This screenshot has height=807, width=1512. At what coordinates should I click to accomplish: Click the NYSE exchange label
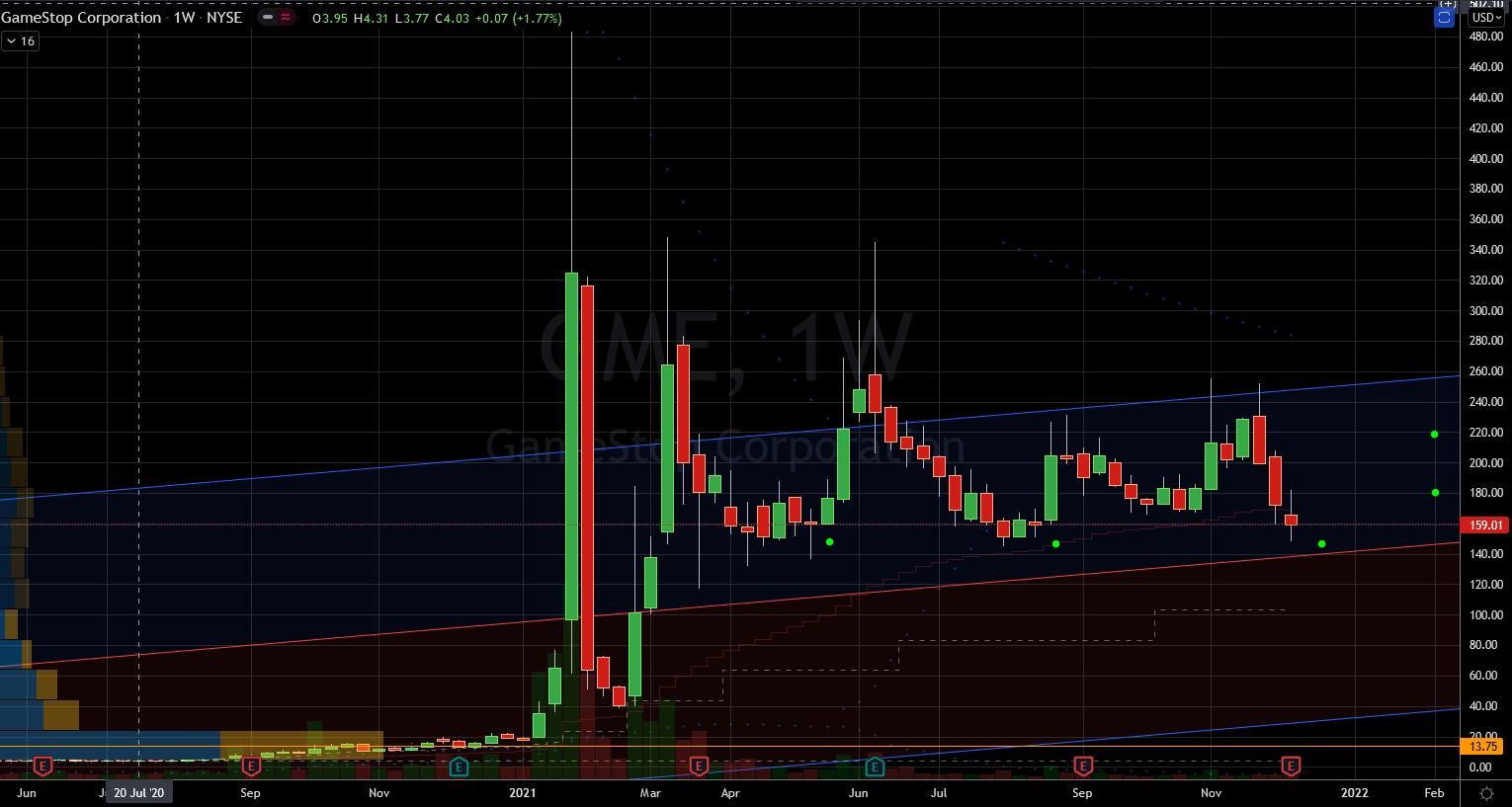(x=224, y=18)
